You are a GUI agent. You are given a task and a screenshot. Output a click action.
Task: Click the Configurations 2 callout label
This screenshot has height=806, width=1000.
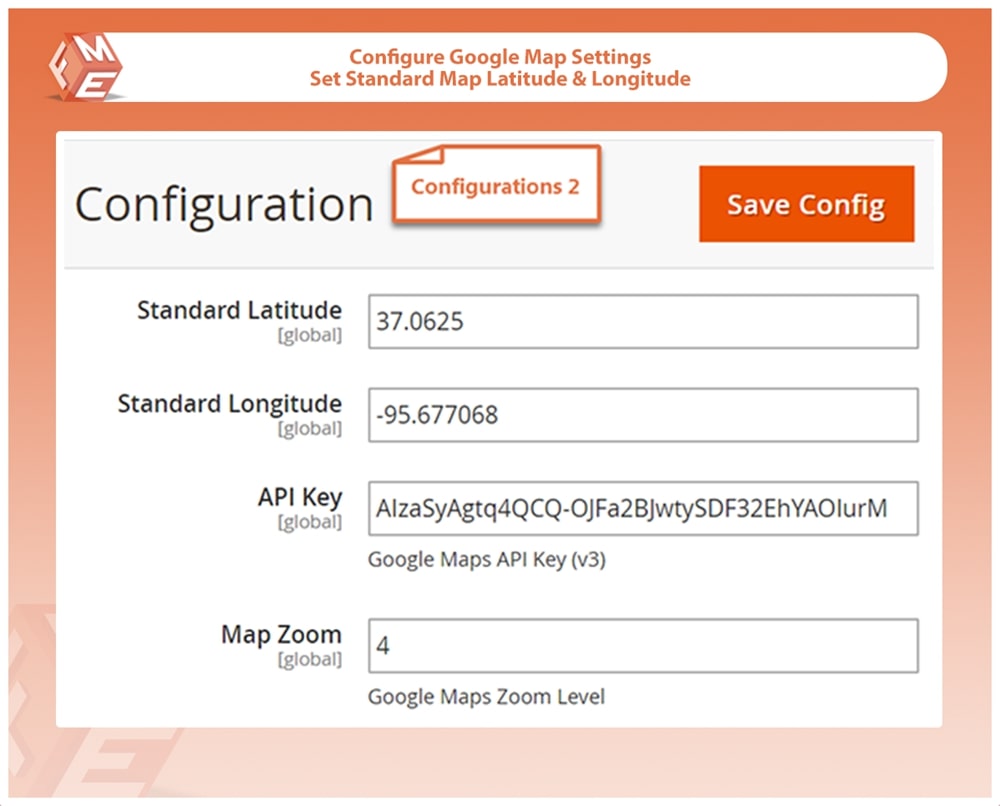pyautogui.click(x=495, y=186)
